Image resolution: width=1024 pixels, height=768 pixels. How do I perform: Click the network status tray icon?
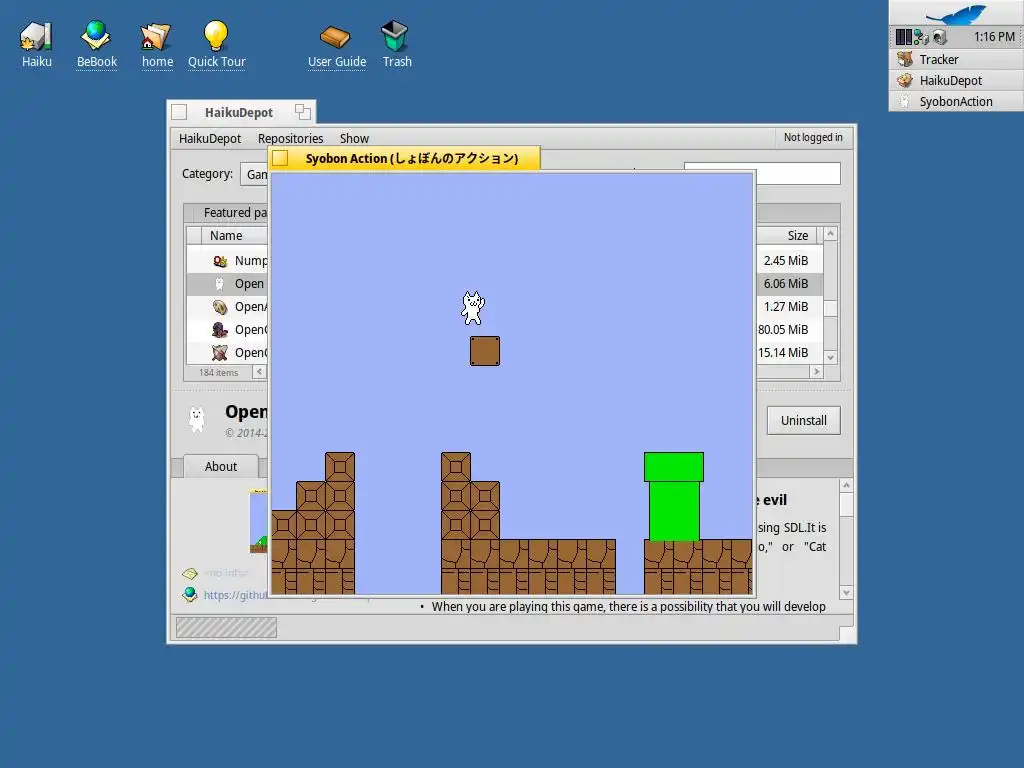921,37
